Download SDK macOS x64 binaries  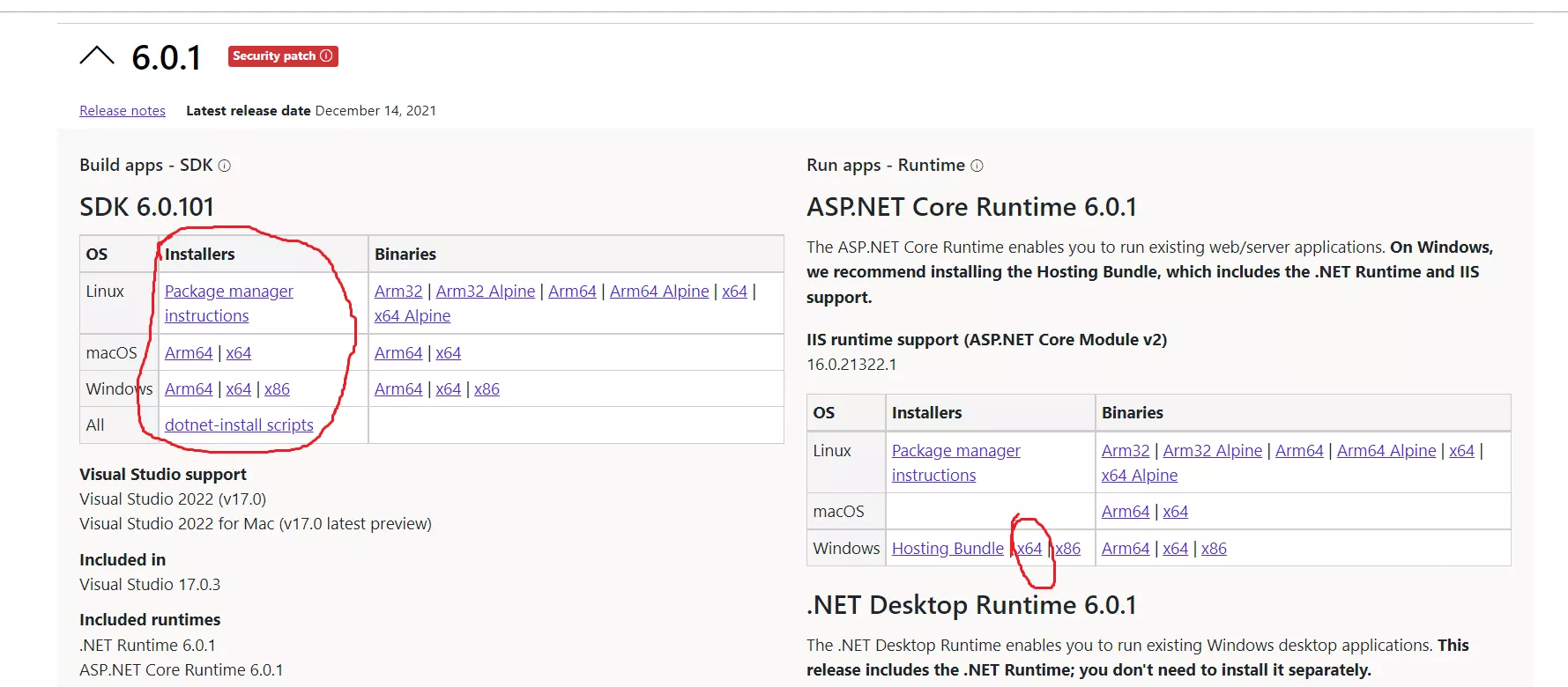(449, 352)
